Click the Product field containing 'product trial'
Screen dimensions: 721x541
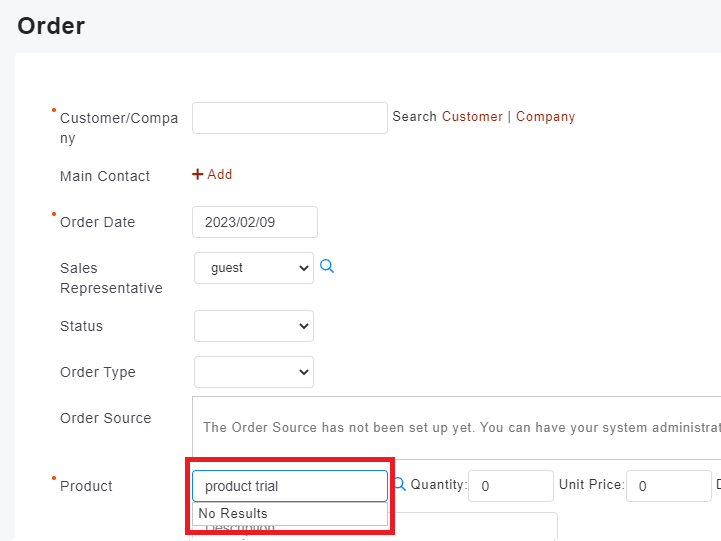click(x=289, y=486)
